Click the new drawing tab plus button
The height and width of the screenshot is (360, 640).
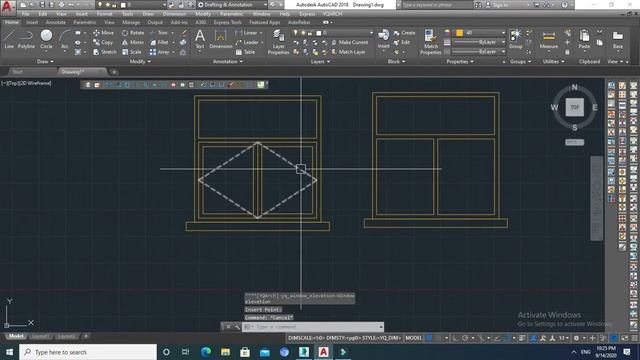coord(114,72)
